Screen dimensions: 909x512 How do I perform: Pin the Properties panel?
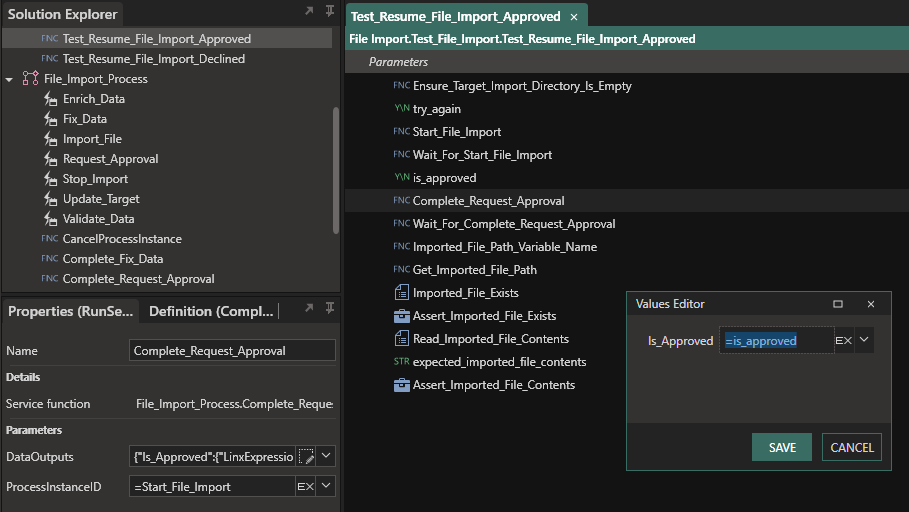[330, 308]
